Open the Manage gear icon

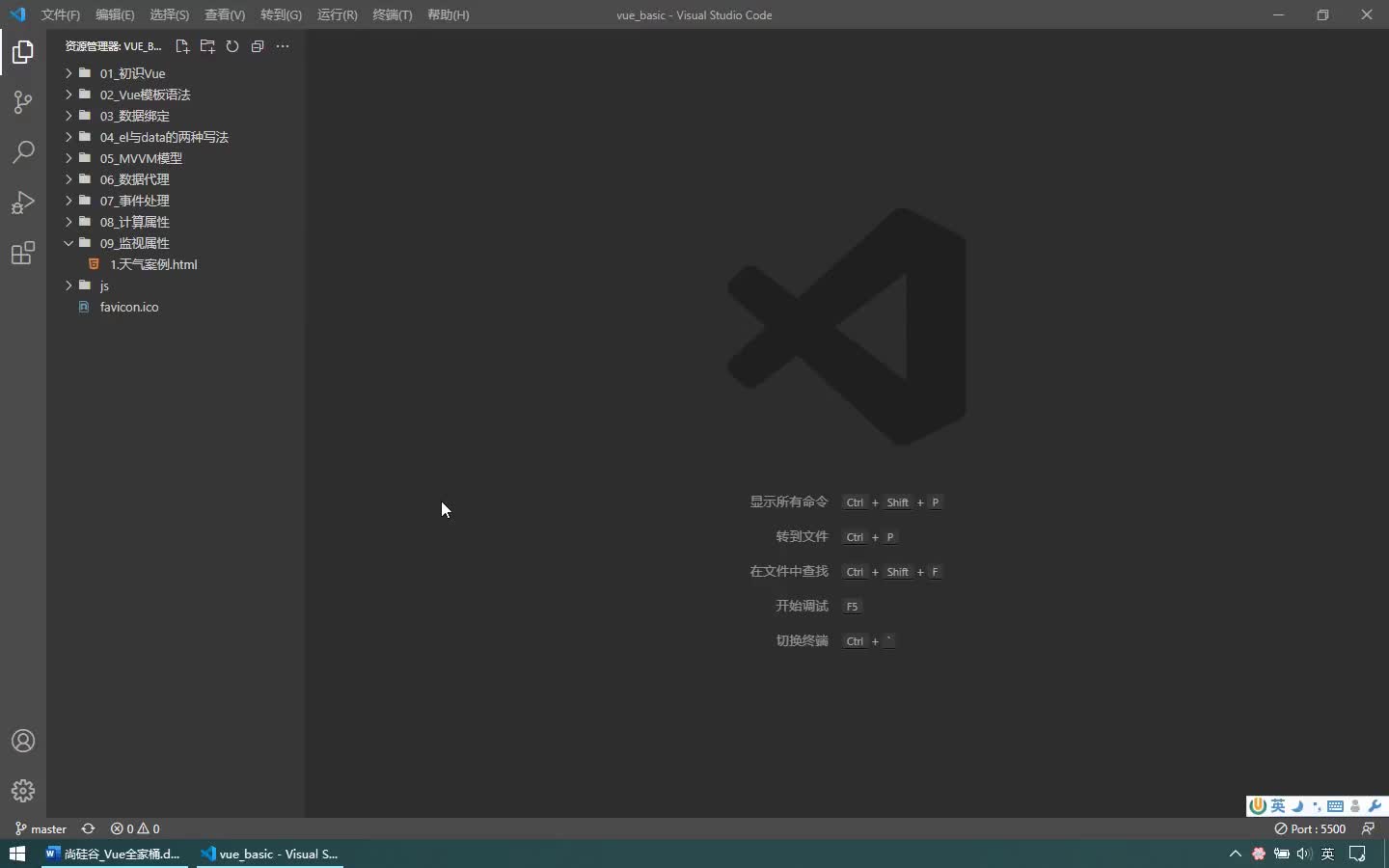23,791
